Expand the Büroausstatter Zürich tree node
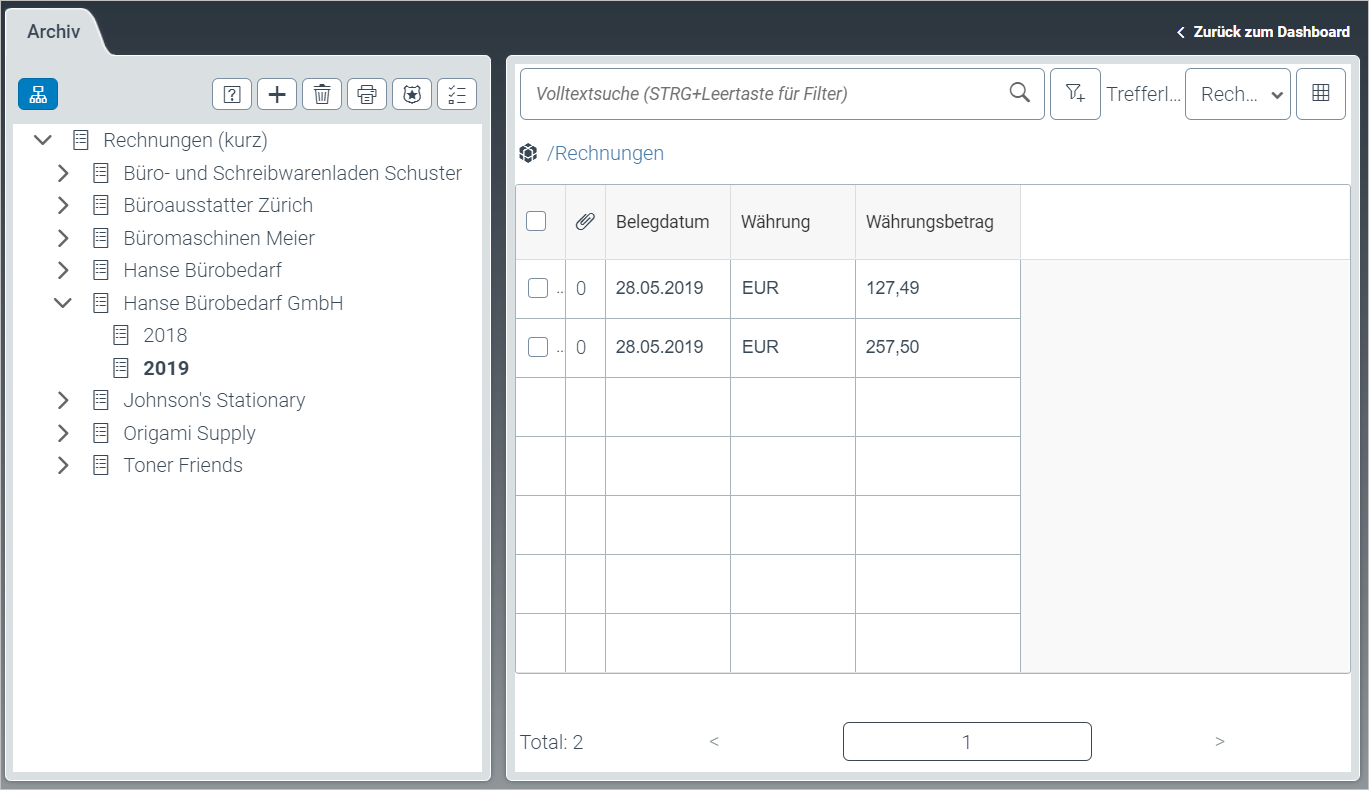Image resolution: width=1369 pixels, height=790 pixels. coord(63,206)
